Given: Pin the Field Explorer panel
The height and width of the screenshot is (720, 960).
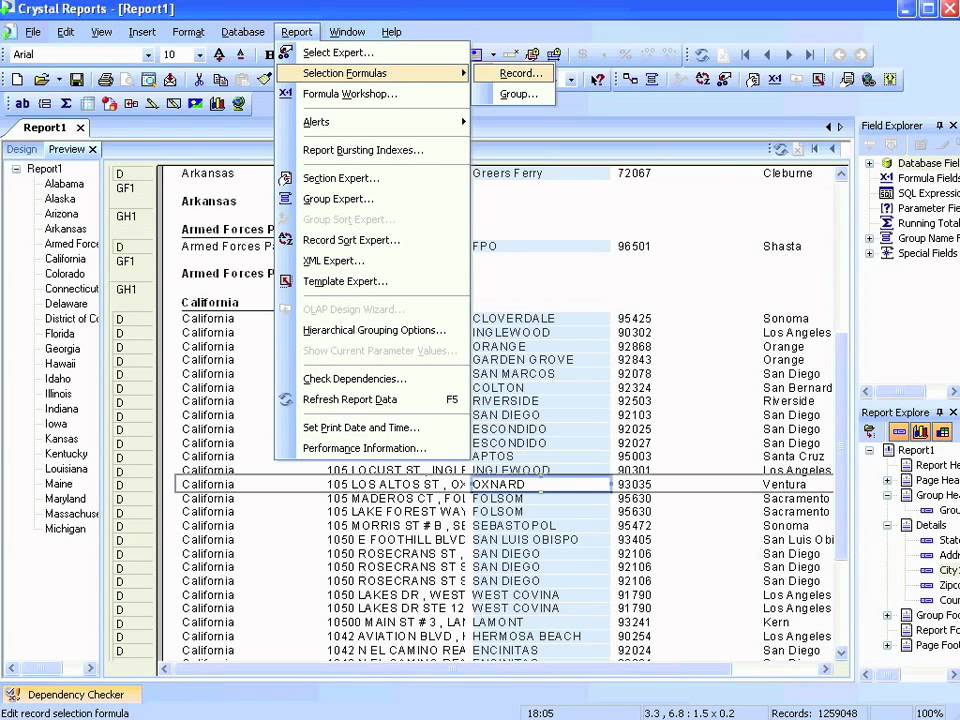Looking at the screenshot, I should coord(940,126).
